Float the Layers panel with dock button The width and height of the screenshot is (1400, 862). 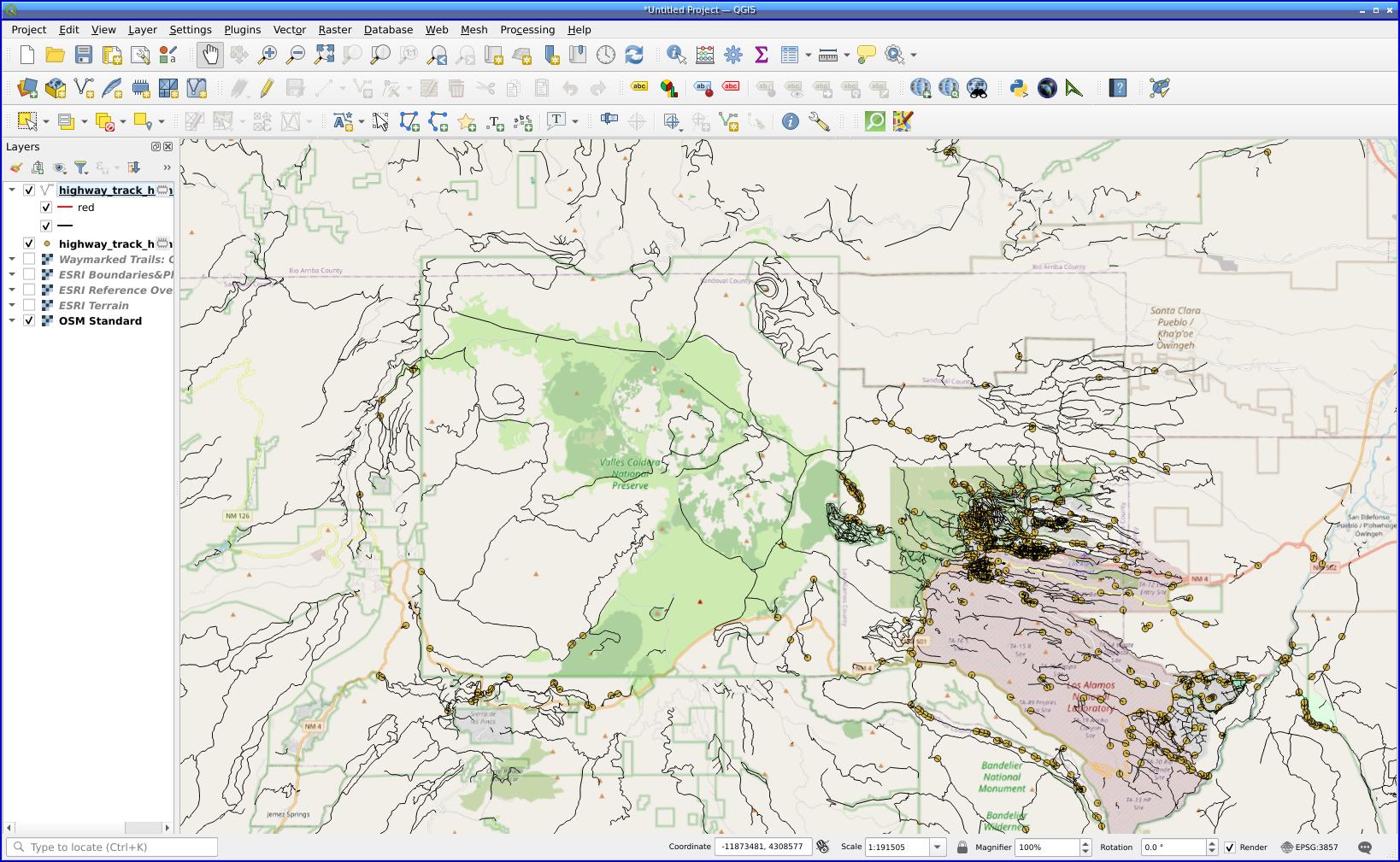[156, 147]
